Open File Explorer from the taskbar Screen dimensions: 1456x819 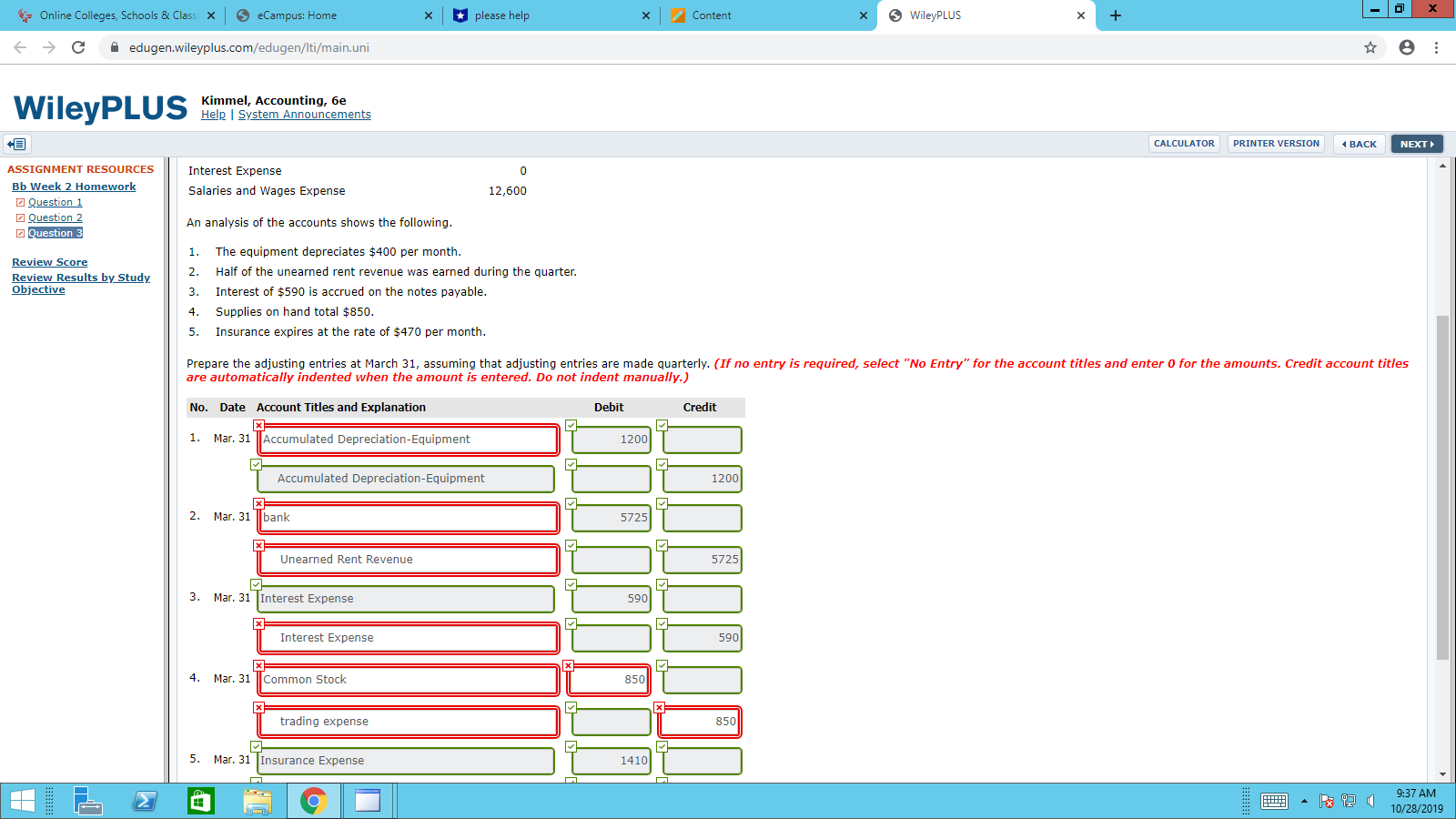tap(258, 801)
